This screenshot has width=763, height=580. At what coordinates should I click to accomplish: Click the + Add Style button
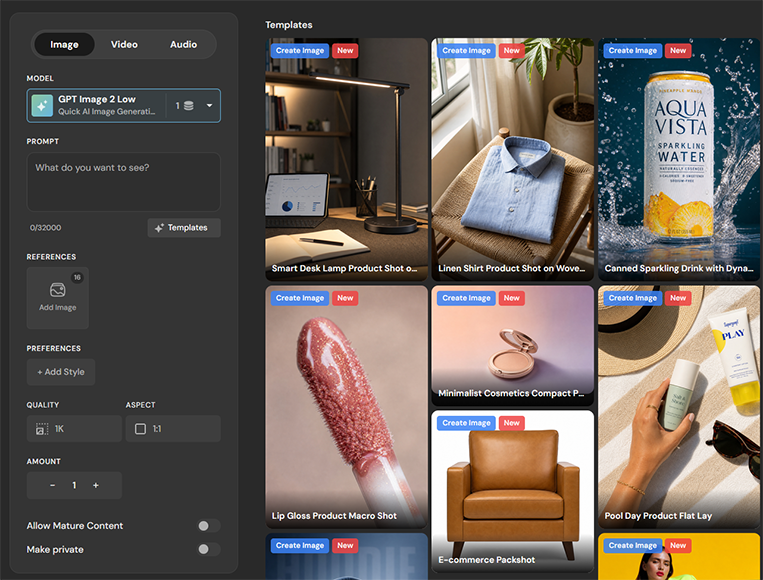click(61, 372)
